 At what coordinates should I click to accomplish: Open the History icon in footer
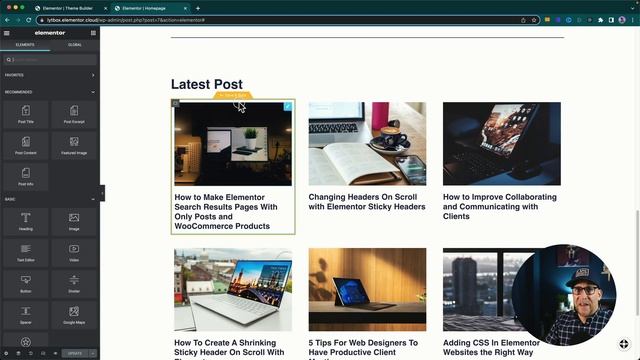(x=31, y=353)
